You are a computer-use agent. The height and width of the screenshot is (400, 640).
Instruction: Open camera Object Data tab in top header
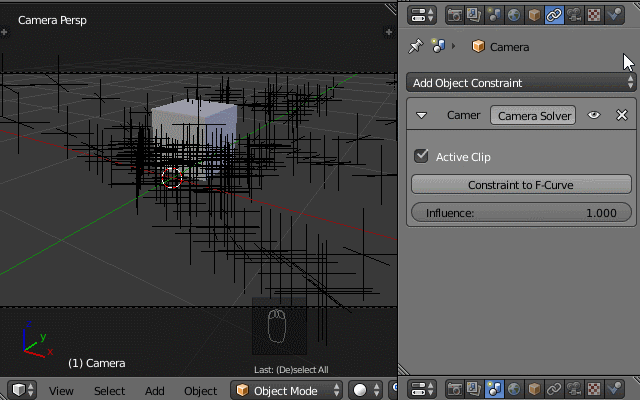point(574,15)
